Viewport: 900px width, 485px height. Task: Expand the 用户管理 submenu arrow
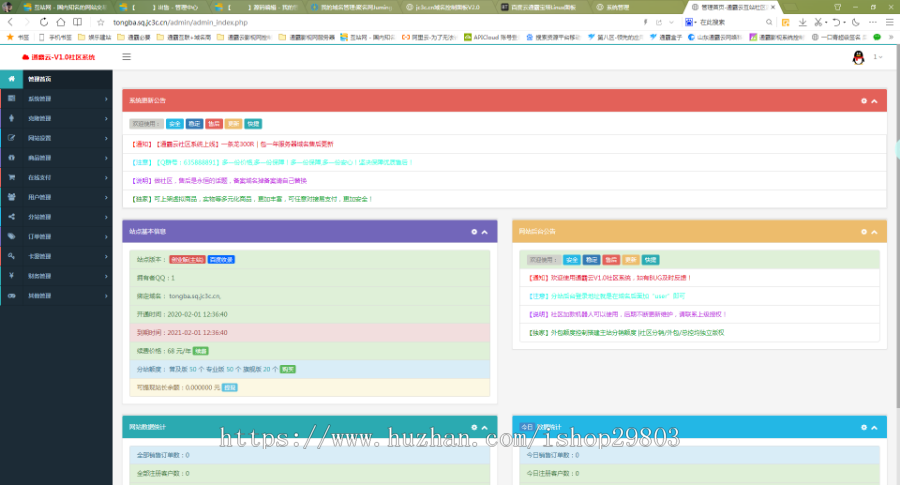coord(106,197)
